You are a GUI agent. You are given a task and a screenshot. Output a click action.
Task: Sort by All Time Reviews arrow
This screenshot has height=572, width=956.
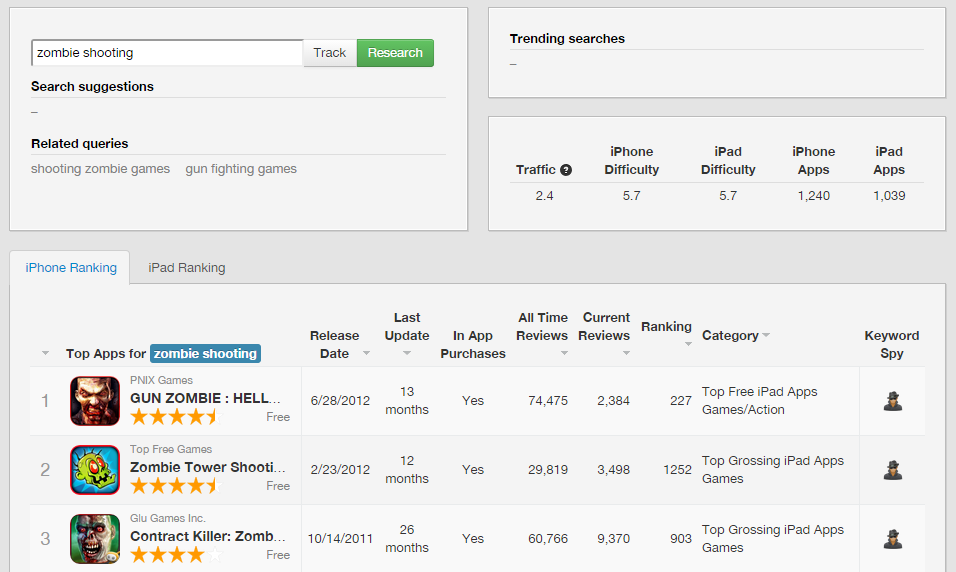coord(565,354)
